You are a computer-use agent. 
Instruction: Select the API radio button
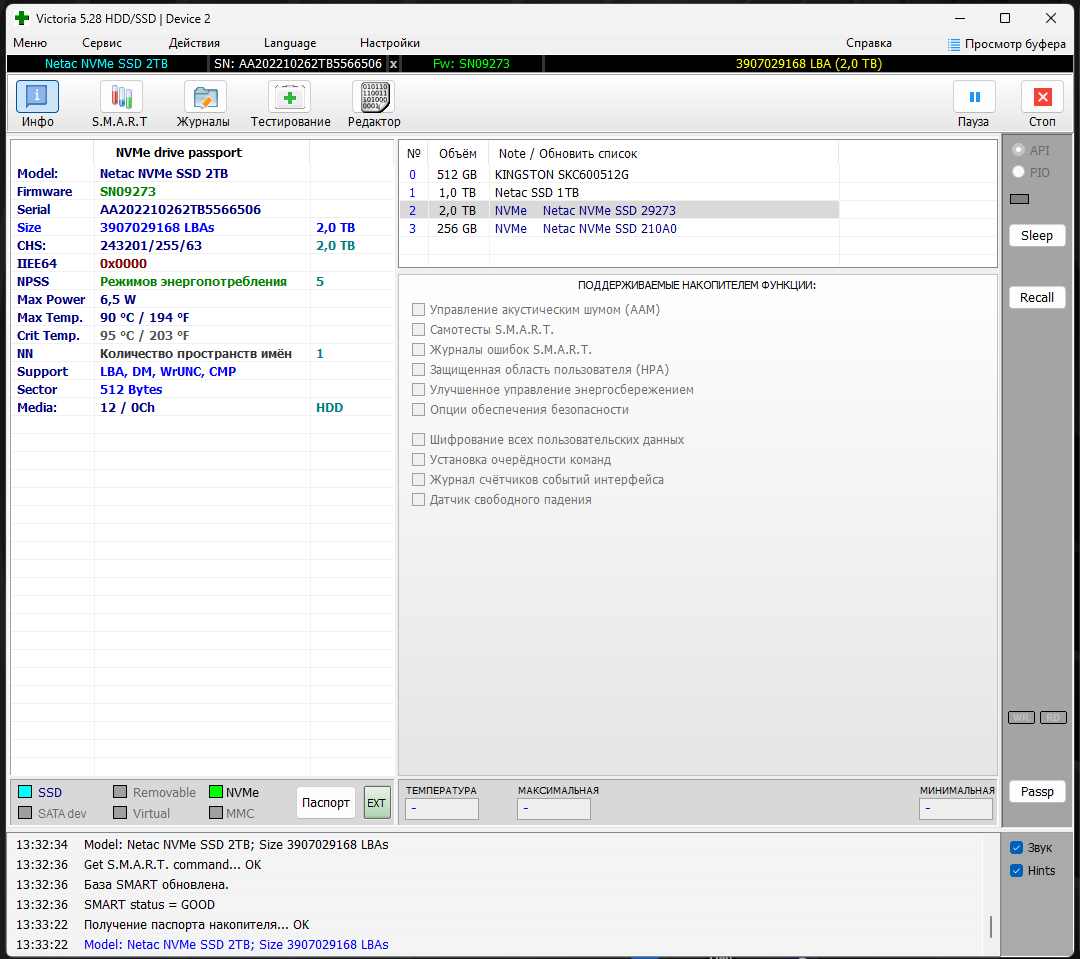[x=1018, y=150]
